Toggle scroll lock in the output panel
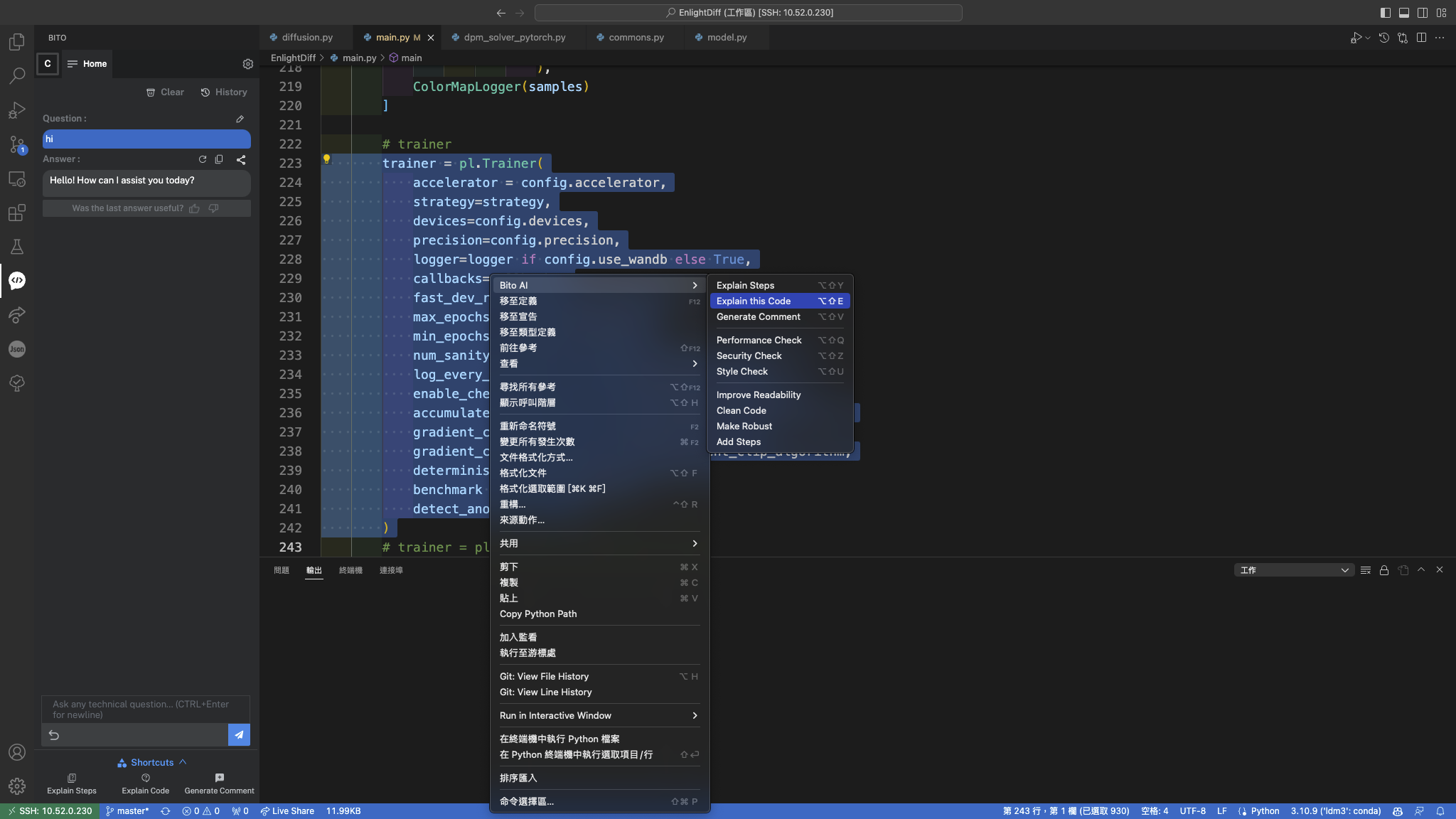The image size is (1456, 819). pos(1383,569)
